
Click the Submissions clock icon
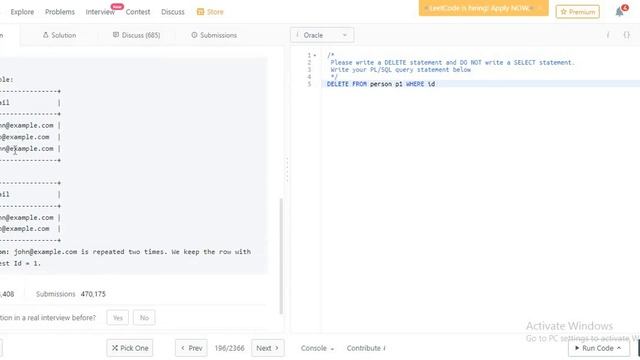coord(194,35)
